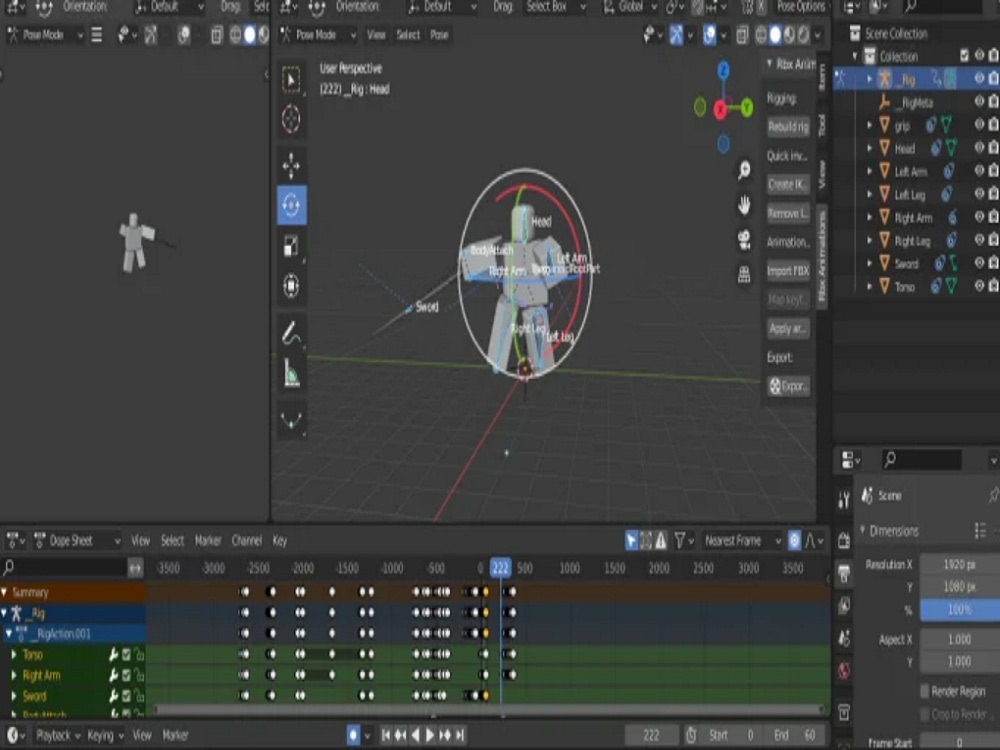
Task: Open the Pose Mode dropdown in main viewport
Action: 318,34
